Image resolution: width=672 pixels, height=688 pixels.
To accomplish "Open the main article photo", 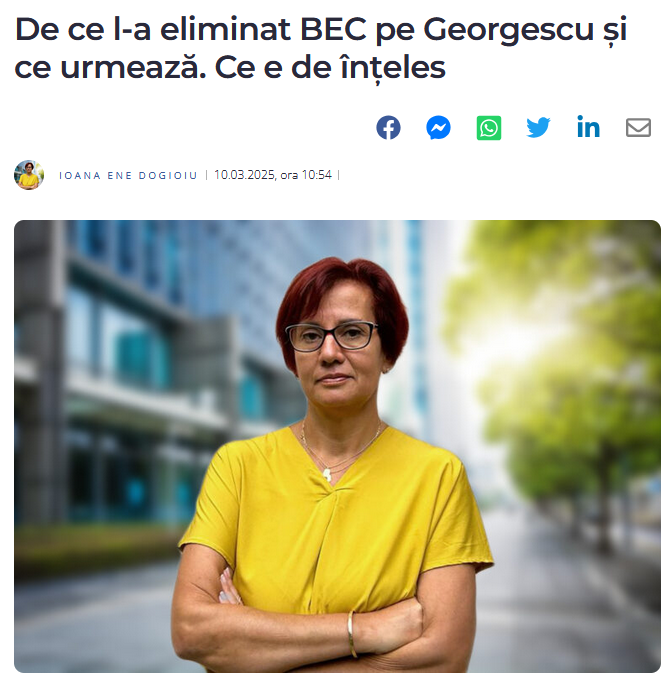I will pyautogui.click(x=337, y=446).
